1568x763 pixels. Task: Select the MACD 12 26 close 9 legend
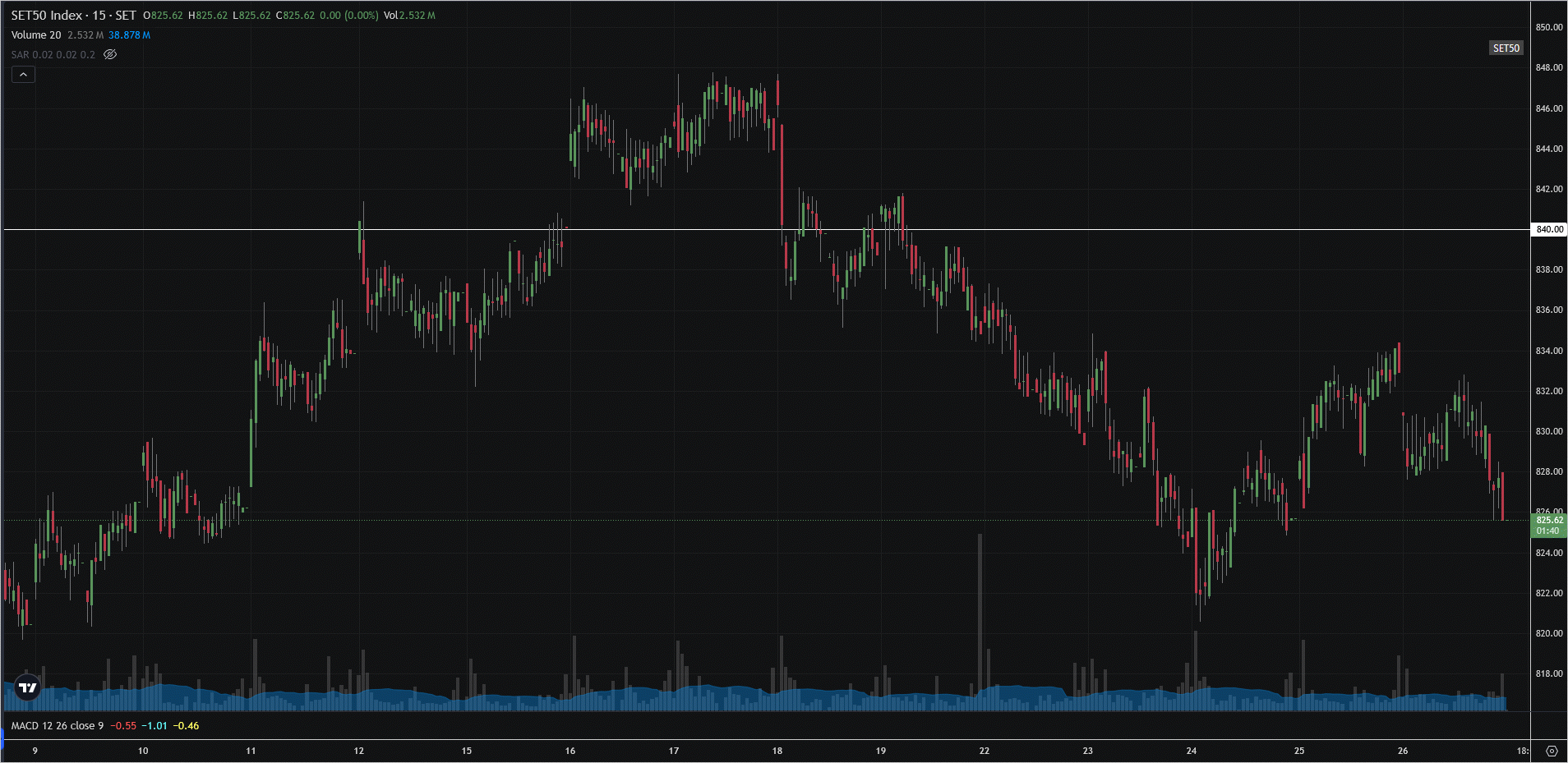click(x=58, y=726)
